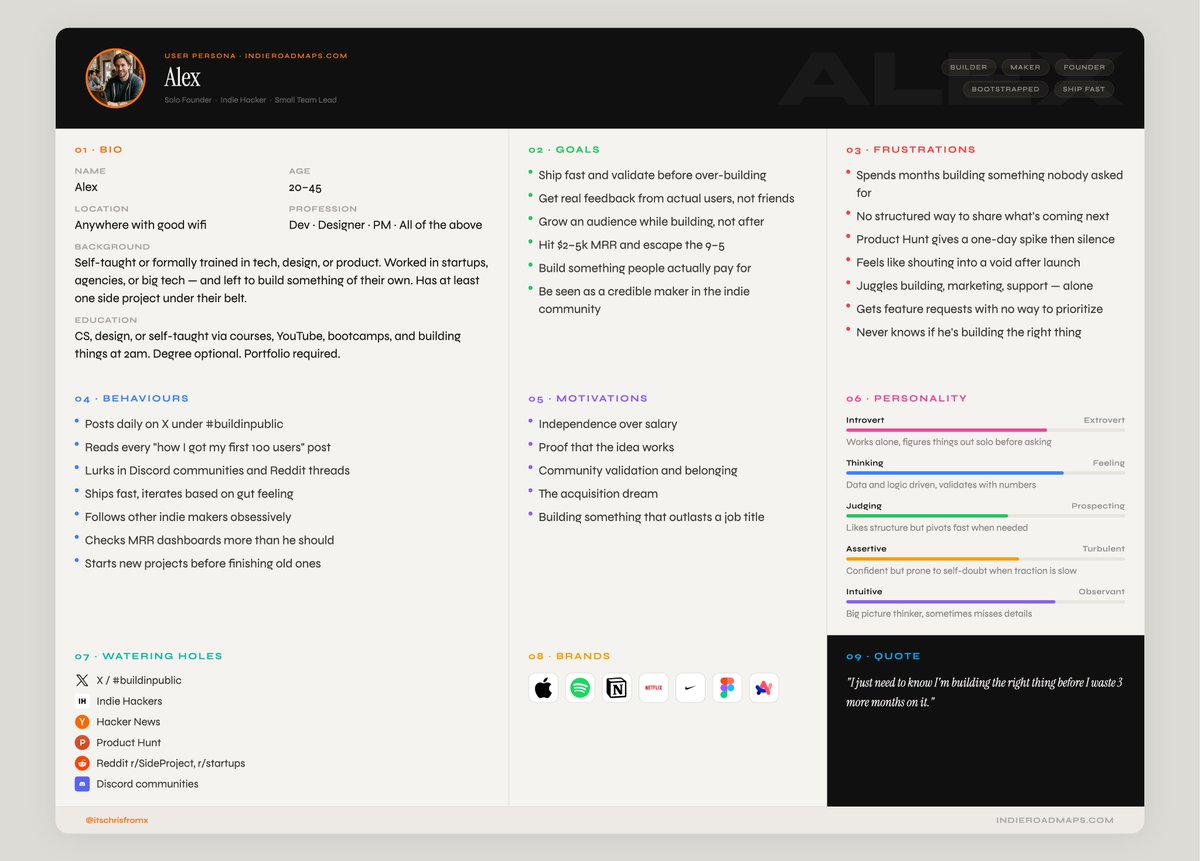Click motivation 'Community validation and belonging'
Viewport: 1200px width, 861px height.
tap(638, 470)
